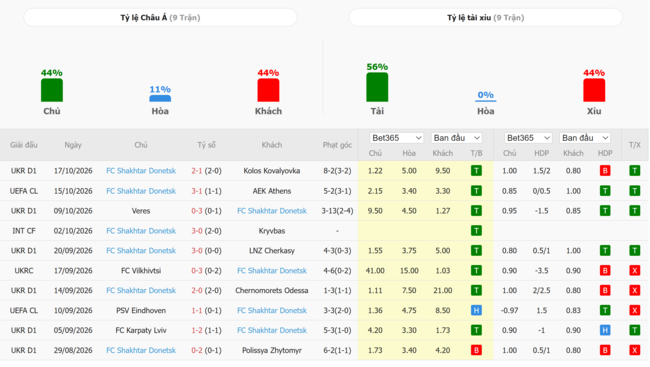The height and width of the screenshot is (367, 650).
Task: Click the 1-1 (0-1) score for PSV Eindhoven
Action: click(x=206, y=310)
